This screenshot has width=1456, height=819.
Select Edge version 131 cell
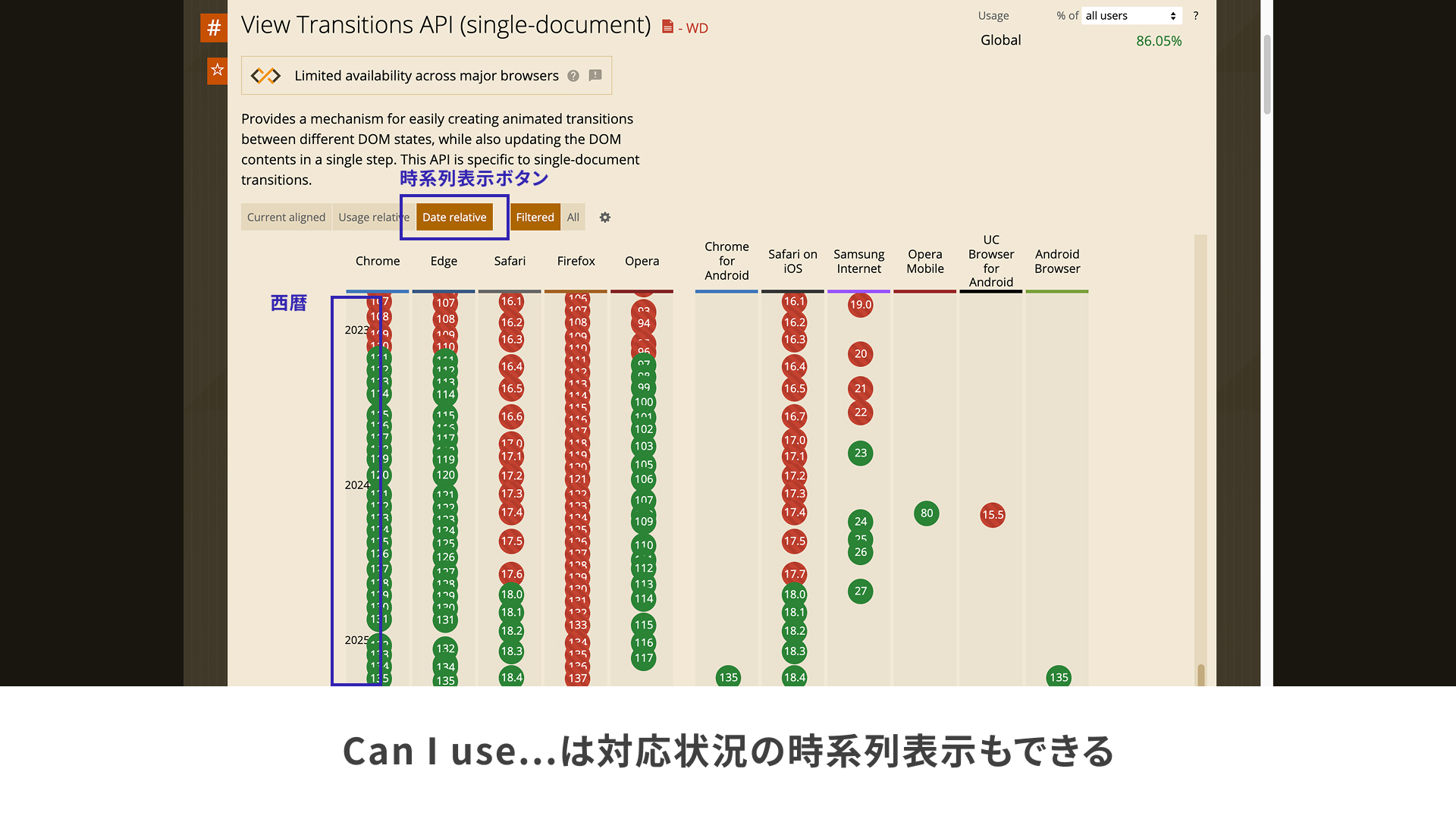click(x=445, y=620)
